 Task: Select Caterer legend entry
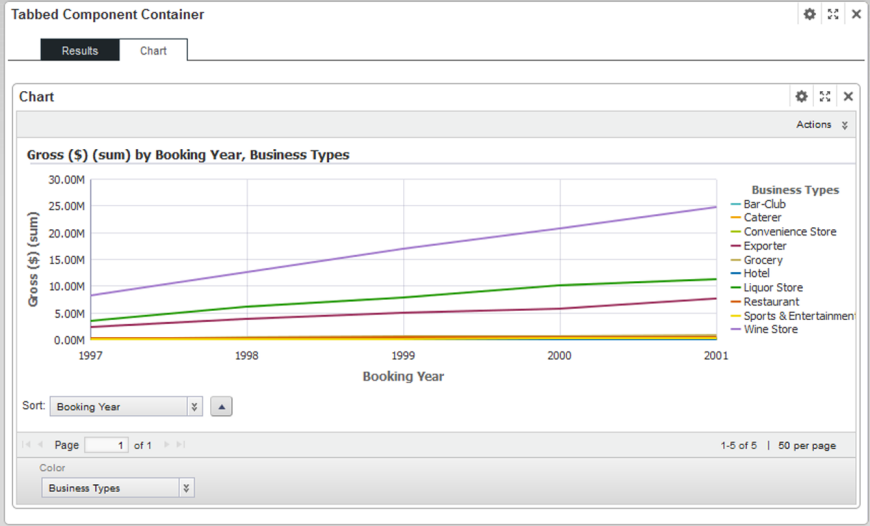756,218
